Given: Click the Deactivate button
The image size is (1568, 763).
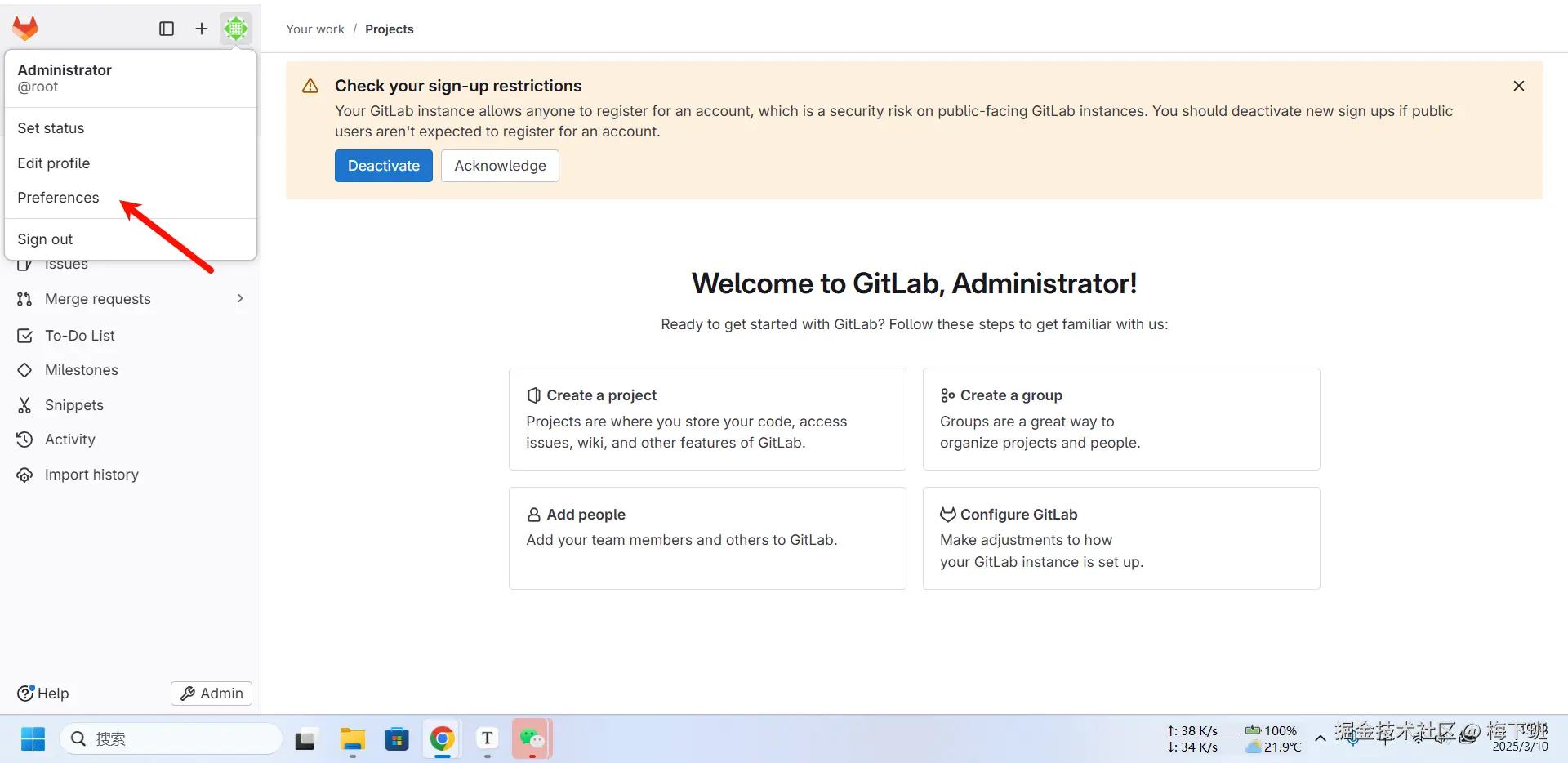Looking at the screenshot, I should point(384,166).
